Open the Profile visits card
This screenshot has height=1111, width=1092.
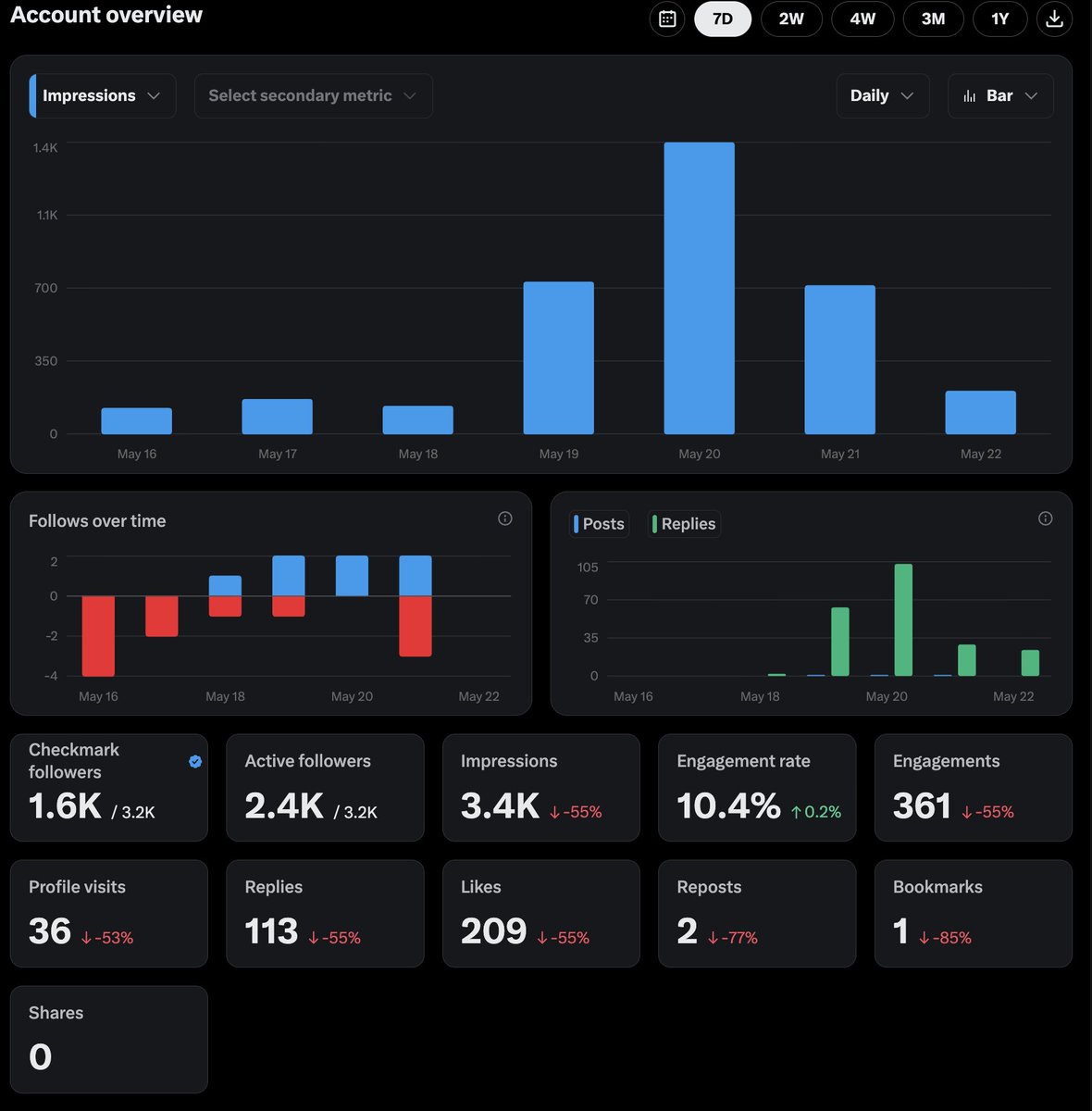pos(109,914)
